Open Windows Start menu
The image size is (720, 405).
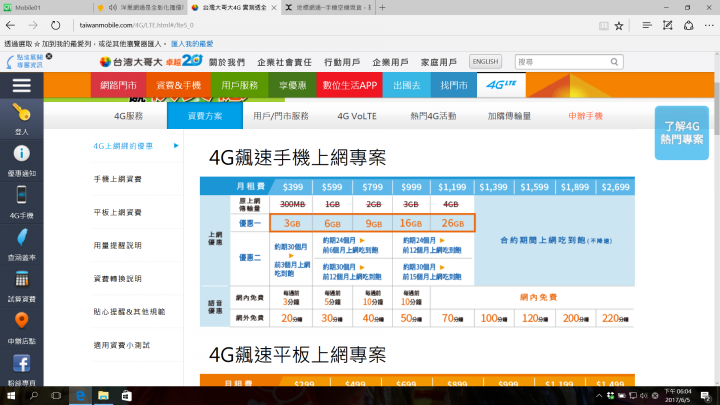(11, 395)
